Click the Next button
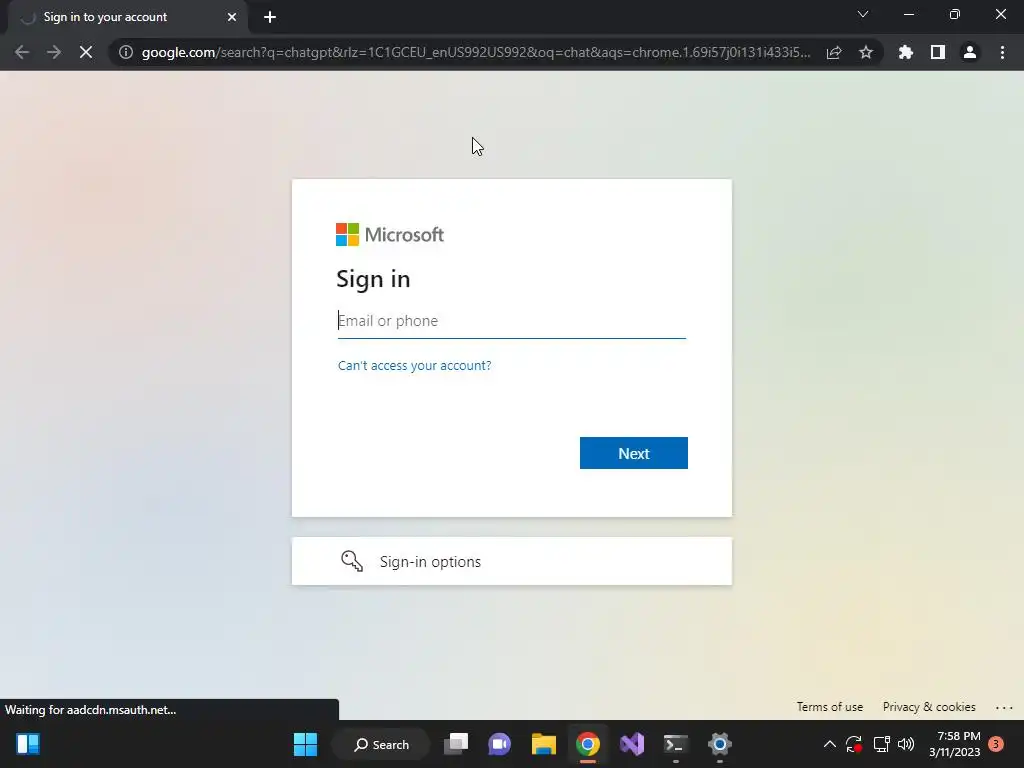The height and width of the screenshot is (768, 1024). pyautogui.click(x=633, y=453)
